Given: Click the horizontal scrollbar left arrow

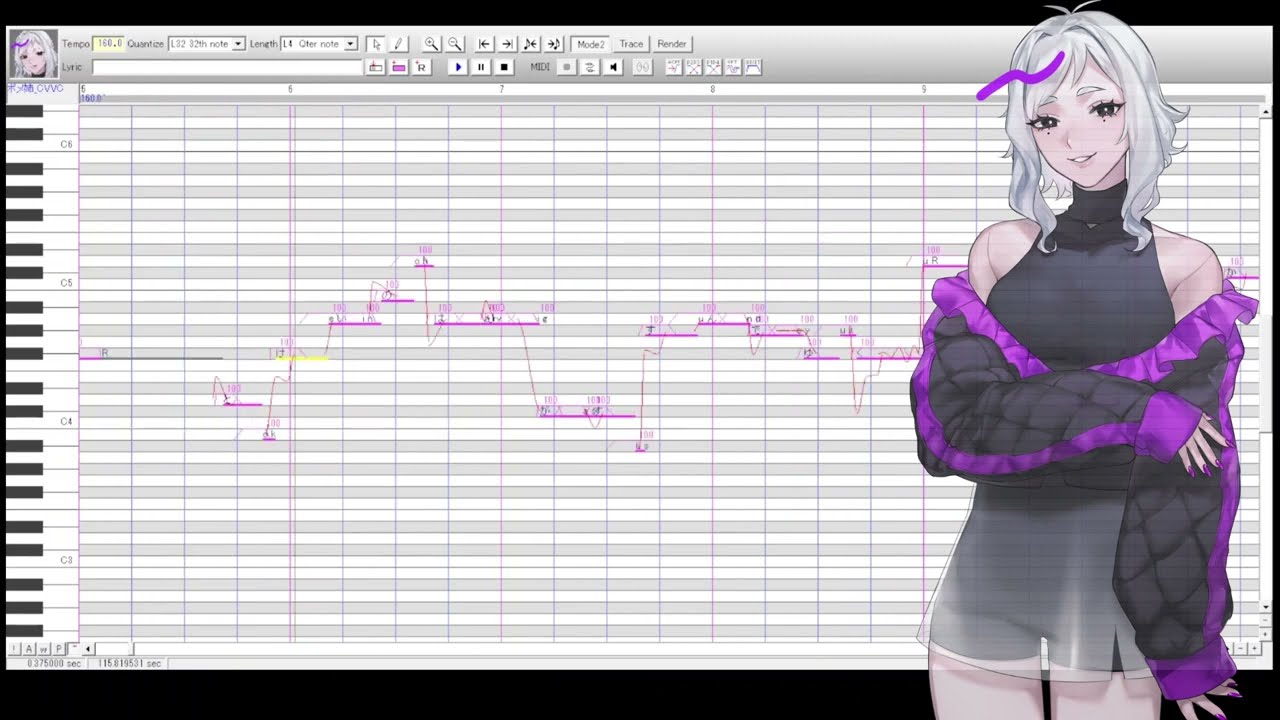Looking at the screenshot, I should click(x=88, y=649).
